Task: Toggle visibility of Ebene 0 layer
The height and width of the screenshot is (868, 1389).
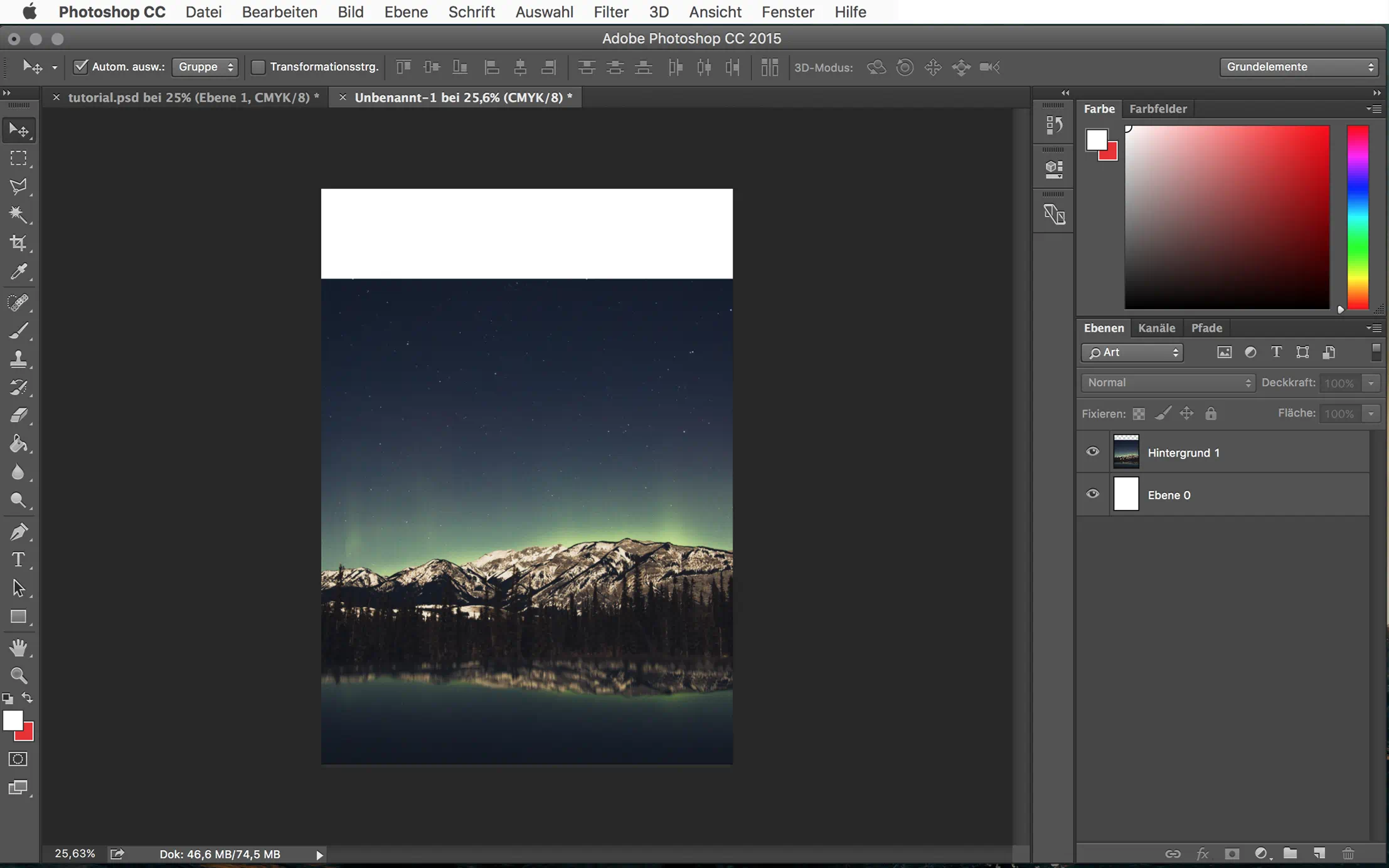Action: [x=1092, y=494]
